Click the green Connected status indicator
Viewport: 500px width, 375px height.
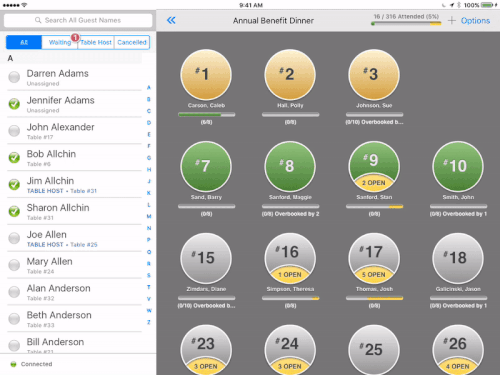point(13,364)
